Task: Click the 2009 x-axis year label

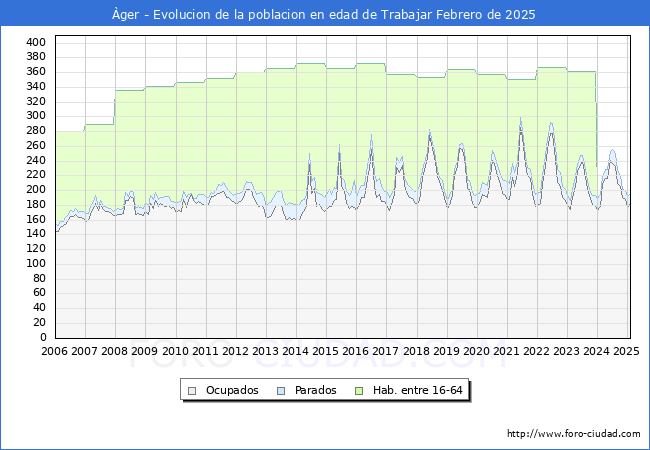Action: click(x=145, y=351)
